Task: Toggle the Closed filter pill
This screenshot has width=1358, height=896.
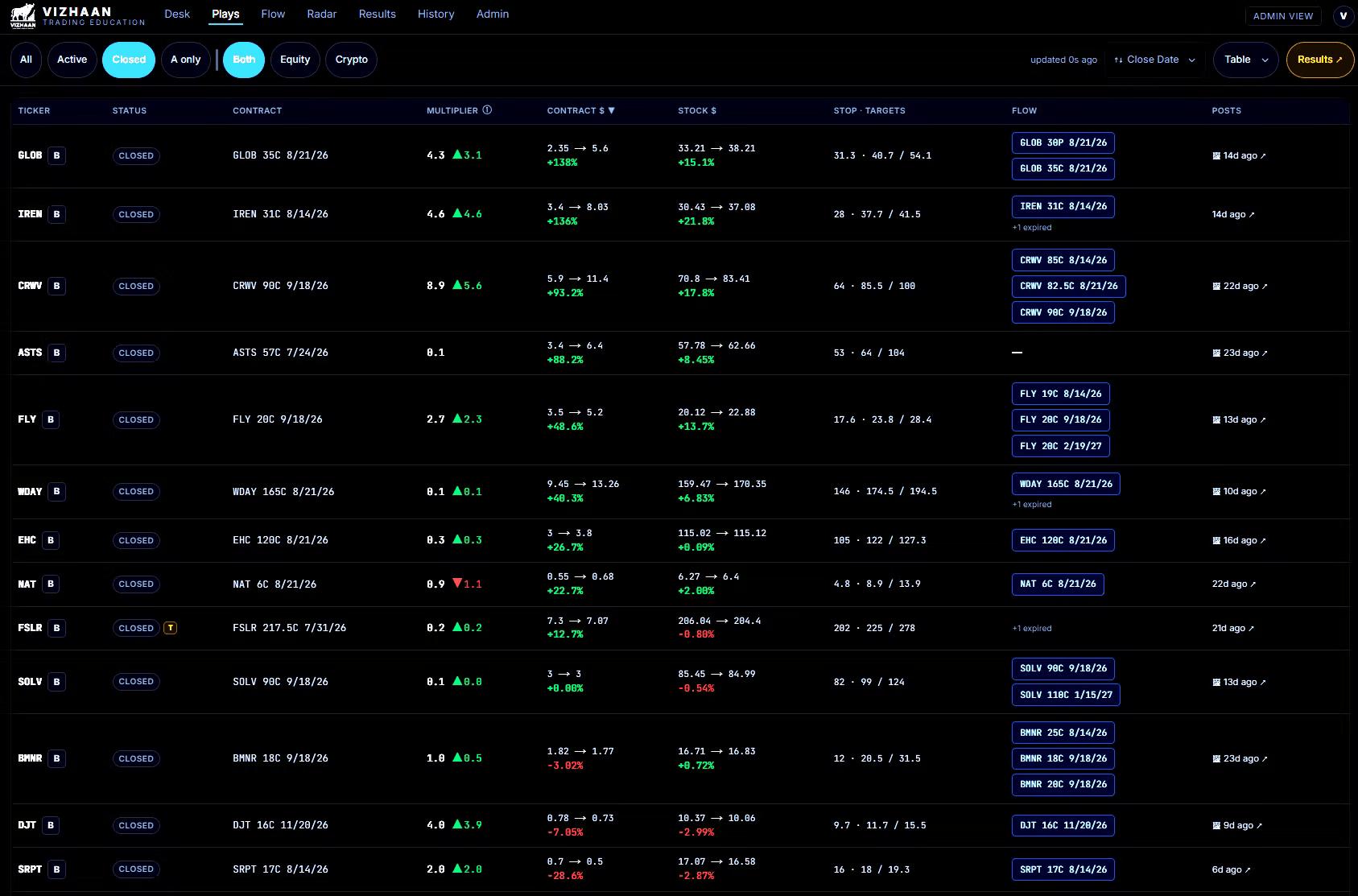Action: (129, 60)
